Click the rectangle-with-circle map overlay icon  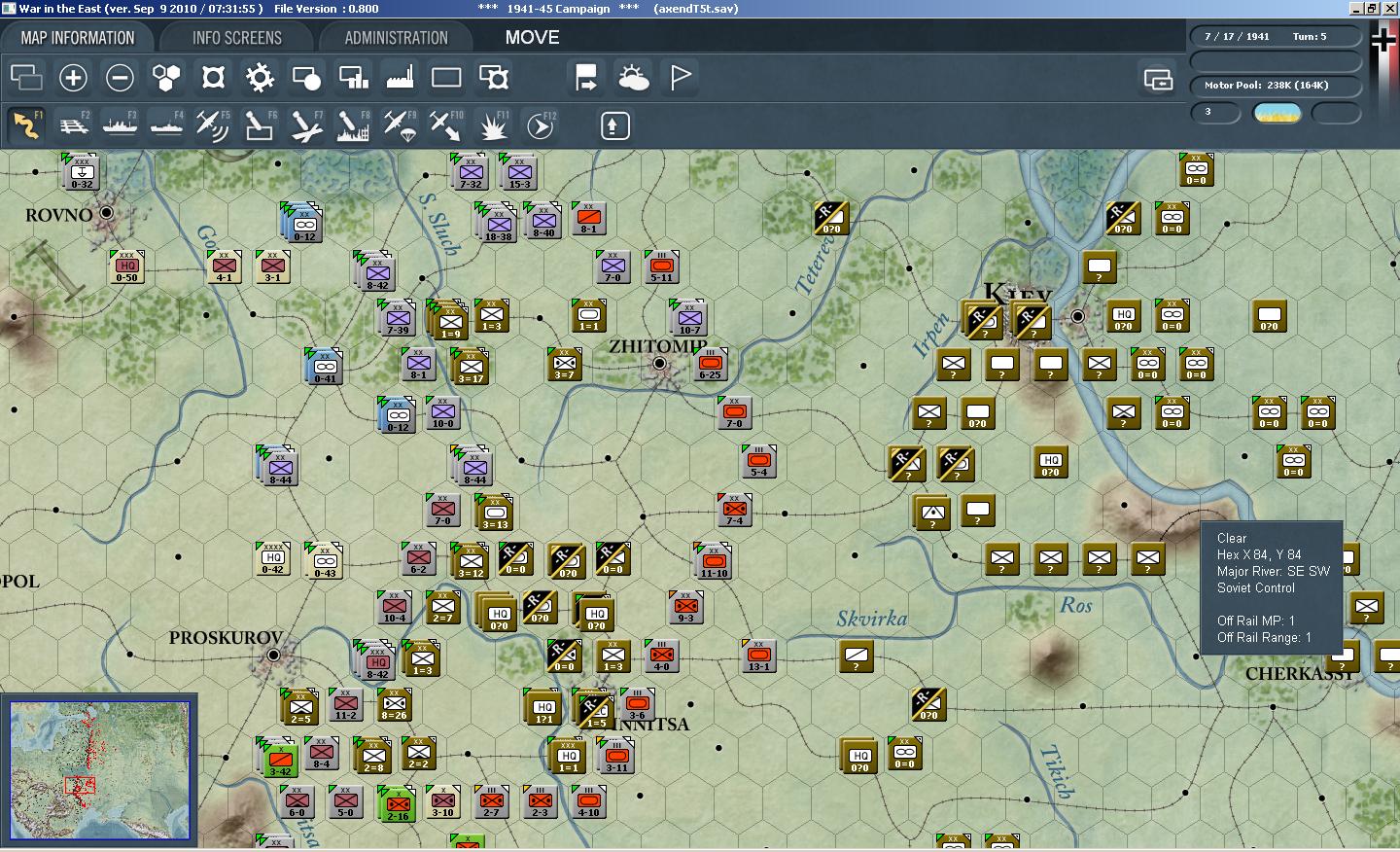[306, 78]
